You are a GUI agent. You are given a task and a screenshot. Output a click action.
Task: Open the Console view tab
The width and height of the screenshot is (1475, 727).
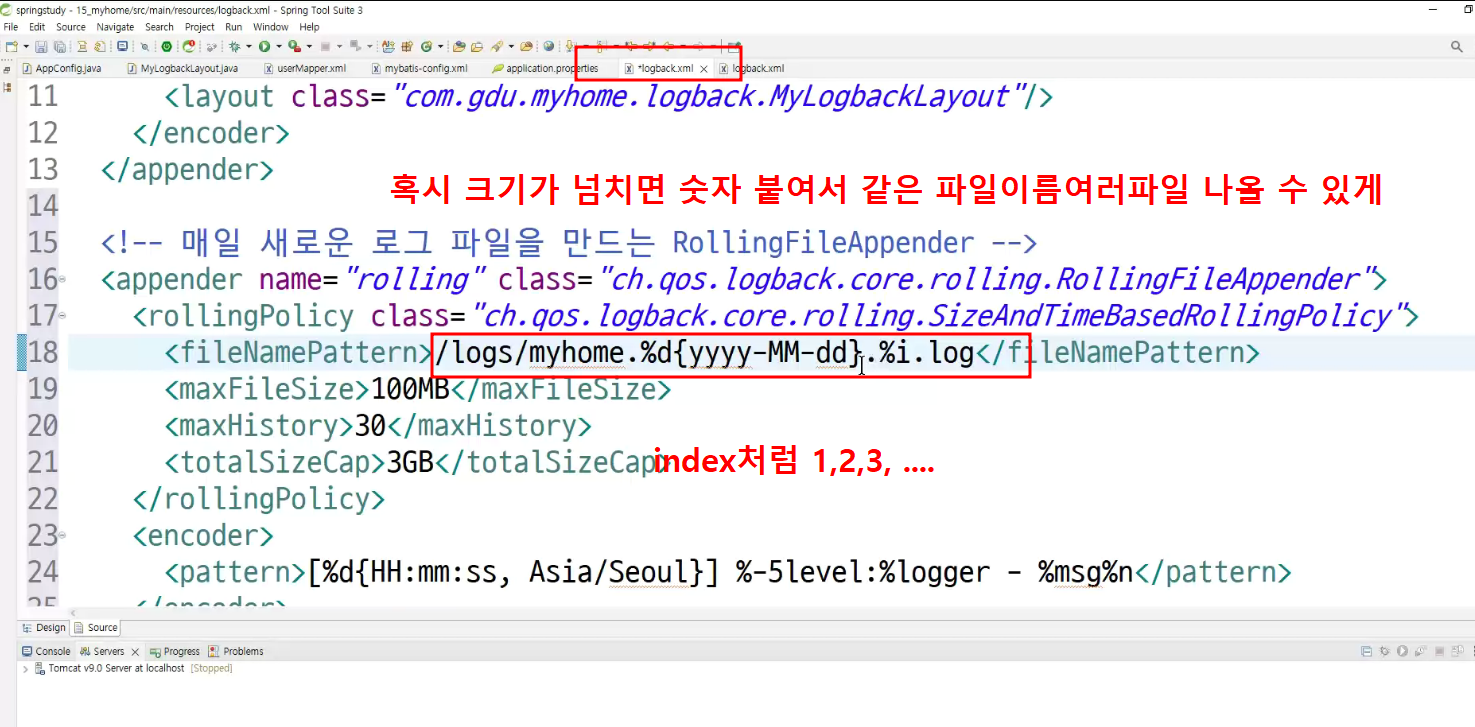[x=46, y=651]
